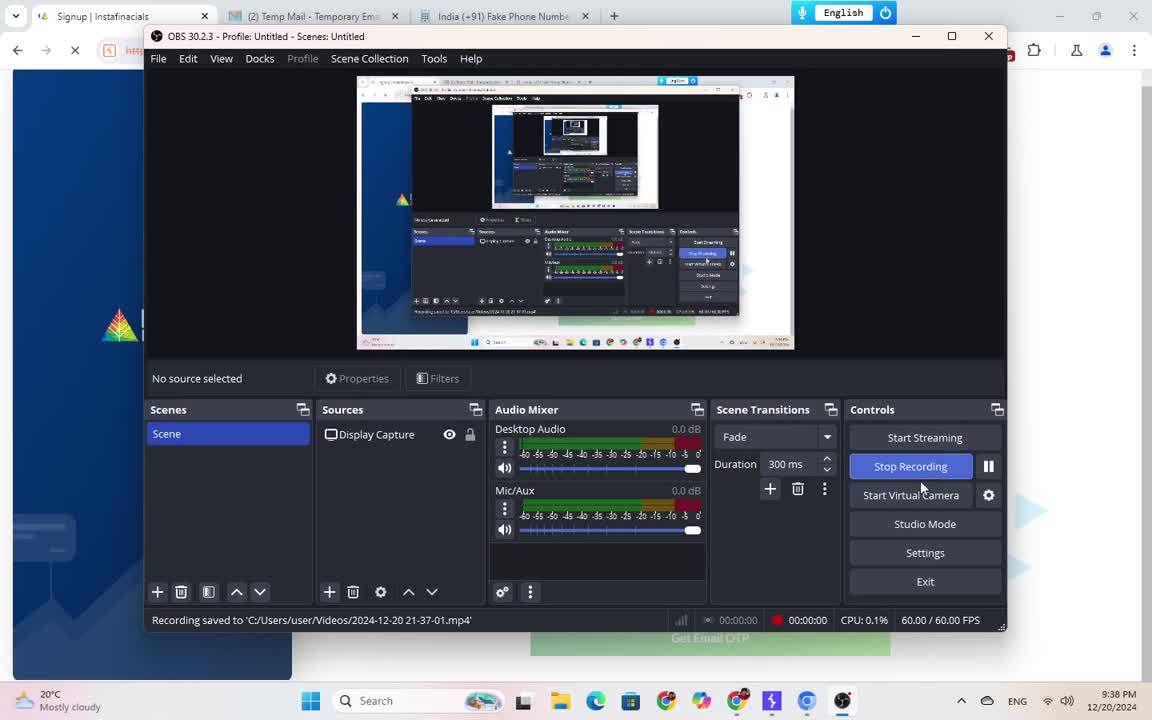Click Start Streaming button
1152x720 pixels.
(x=925, y=438)
